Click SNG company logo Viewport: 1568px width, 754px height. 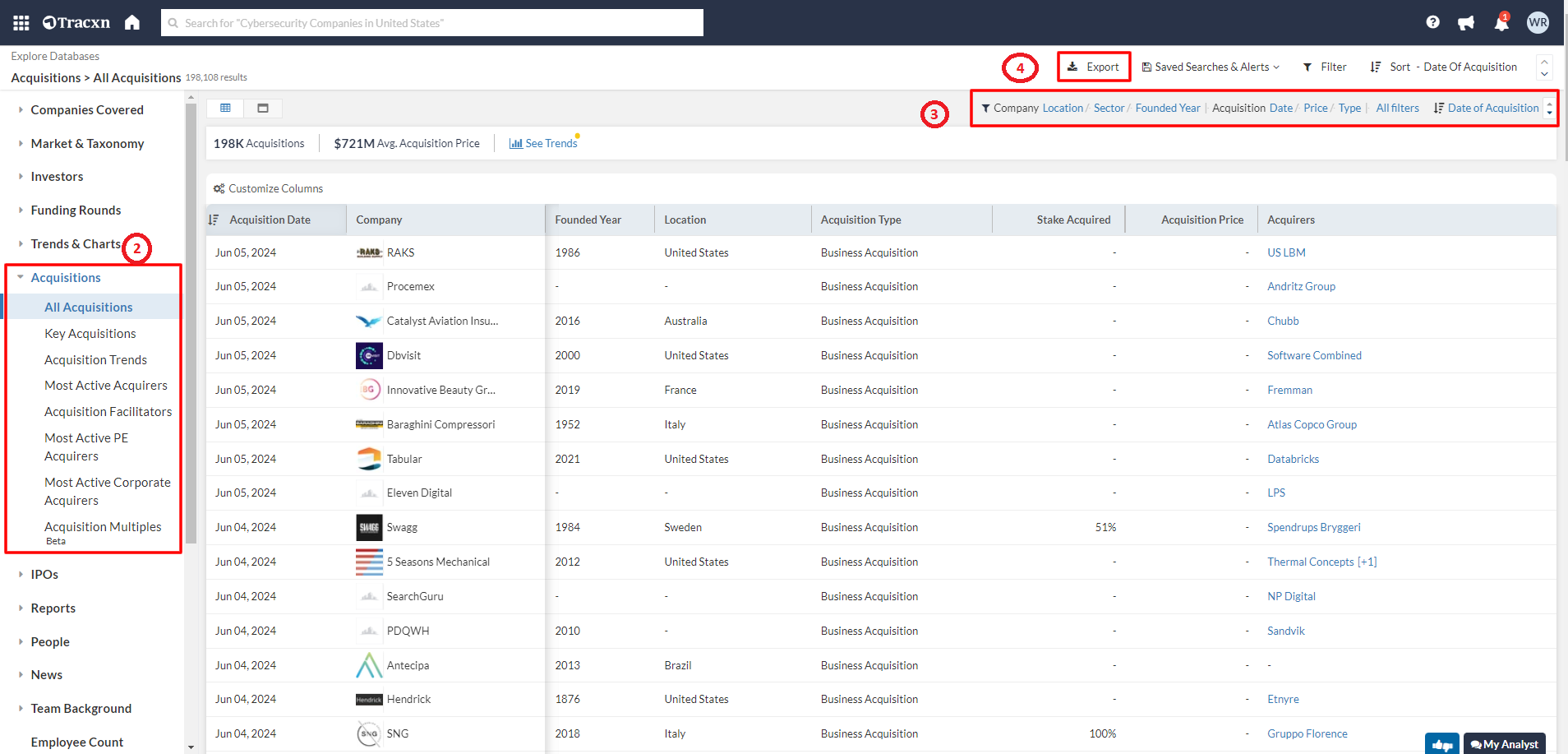pos(369,733)
